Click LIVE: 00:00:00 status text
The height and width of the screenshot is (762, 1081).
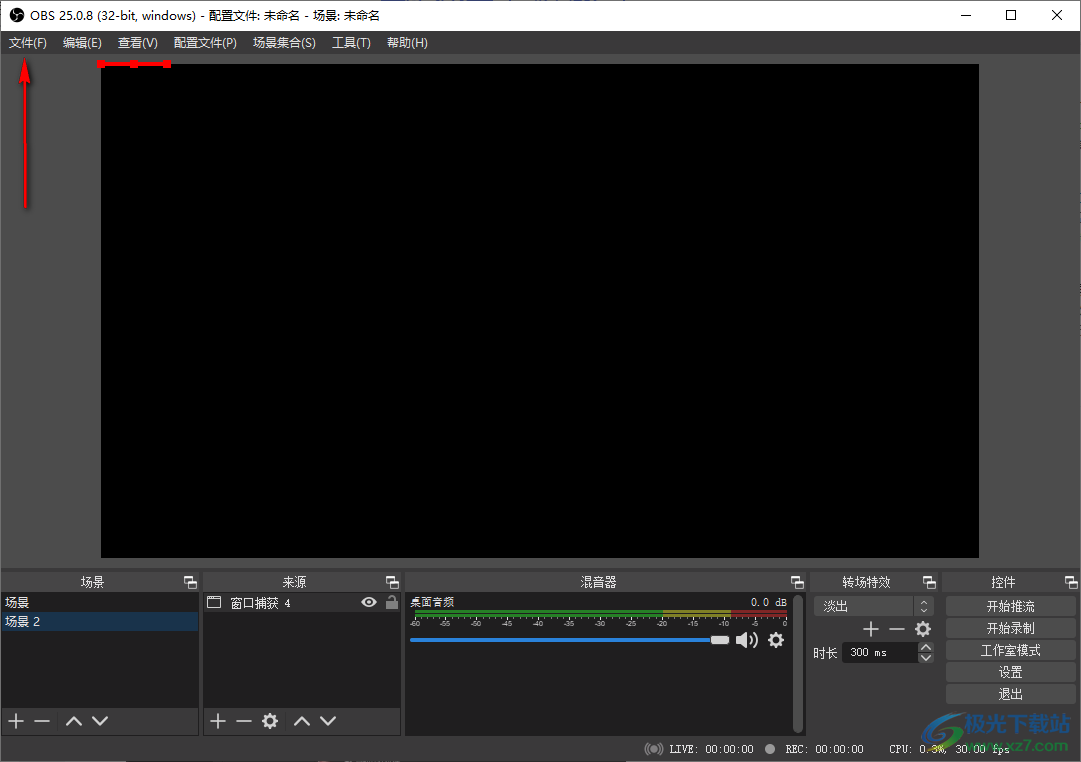click(x=711, y=749)
